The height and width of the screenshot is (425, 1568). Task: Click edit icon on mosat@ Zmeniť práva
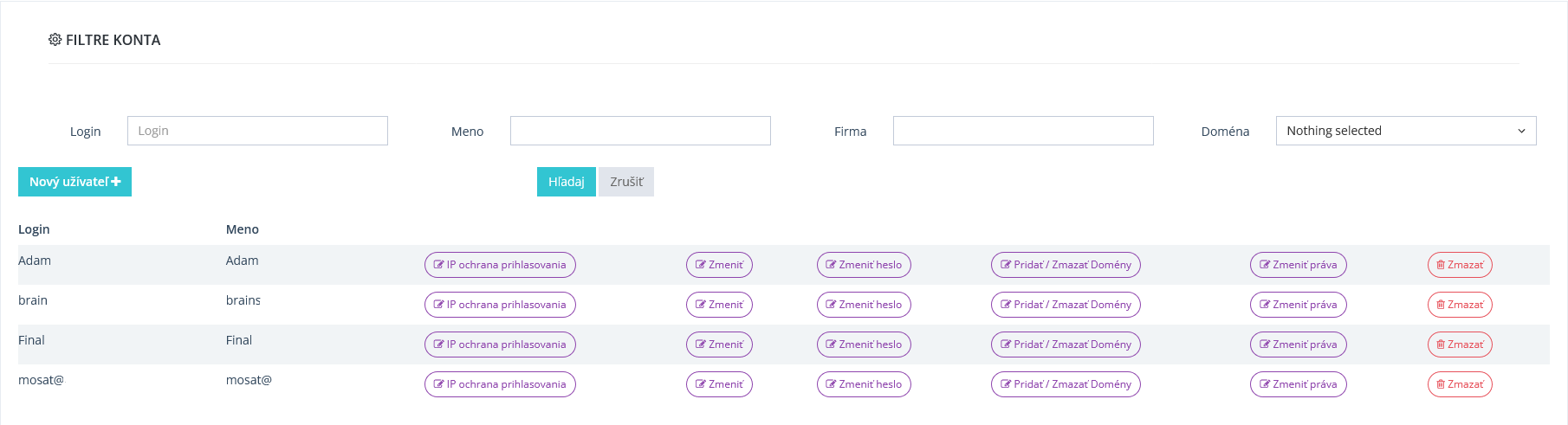point(1265,384)
